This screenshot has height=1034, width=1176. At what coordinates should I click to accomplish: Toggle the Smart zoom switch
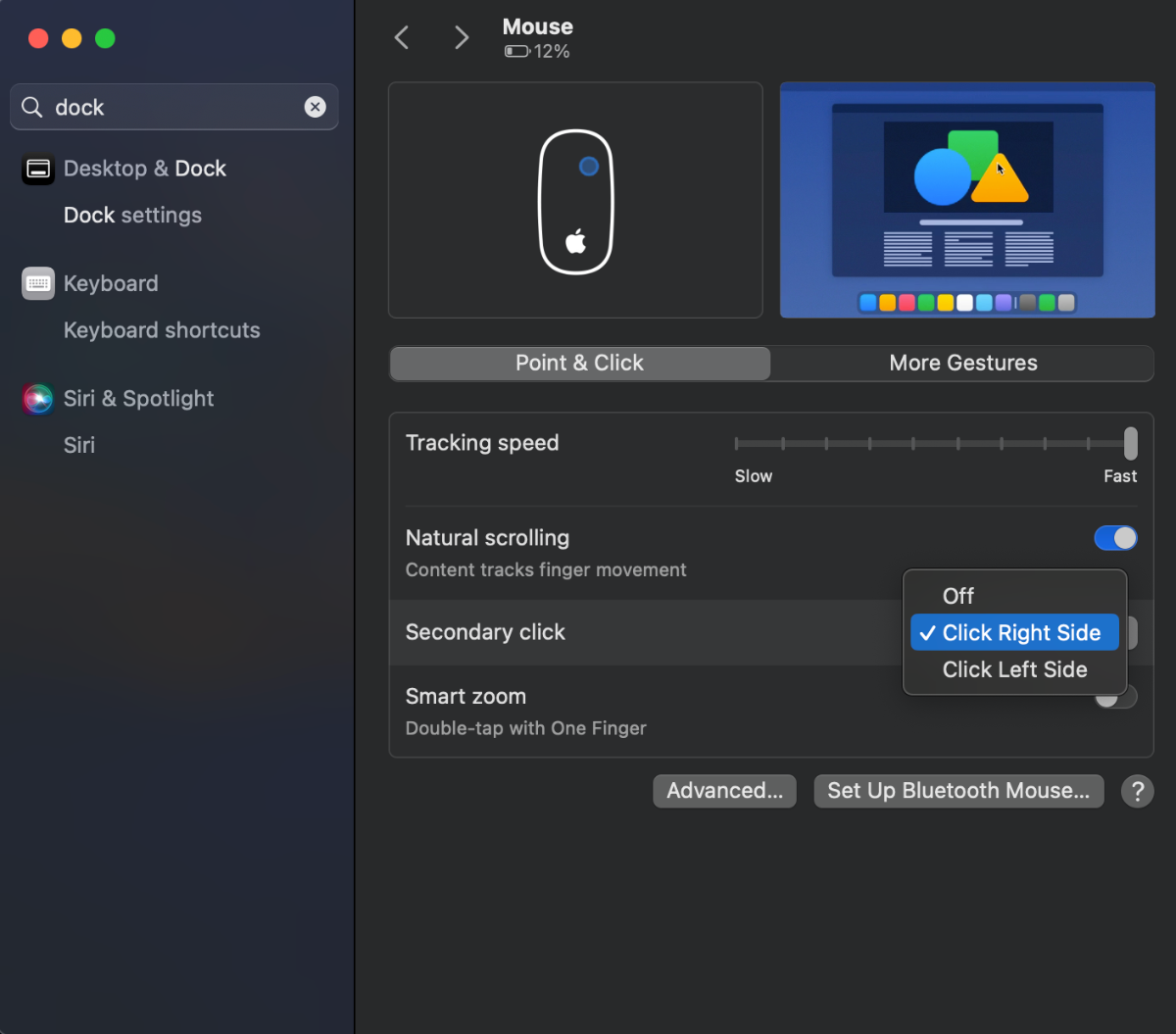pos(1115,697)
